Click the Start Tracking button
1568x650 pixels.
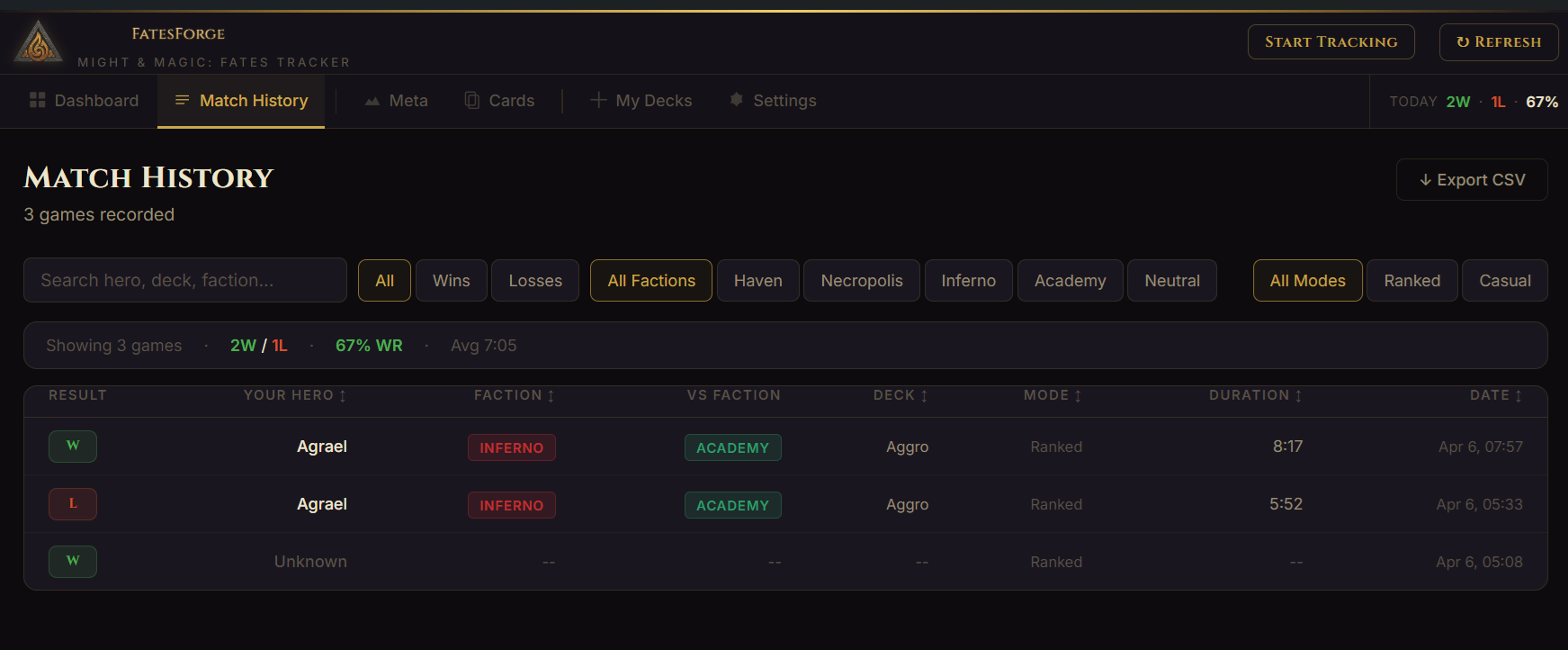tap(1331, 41)
